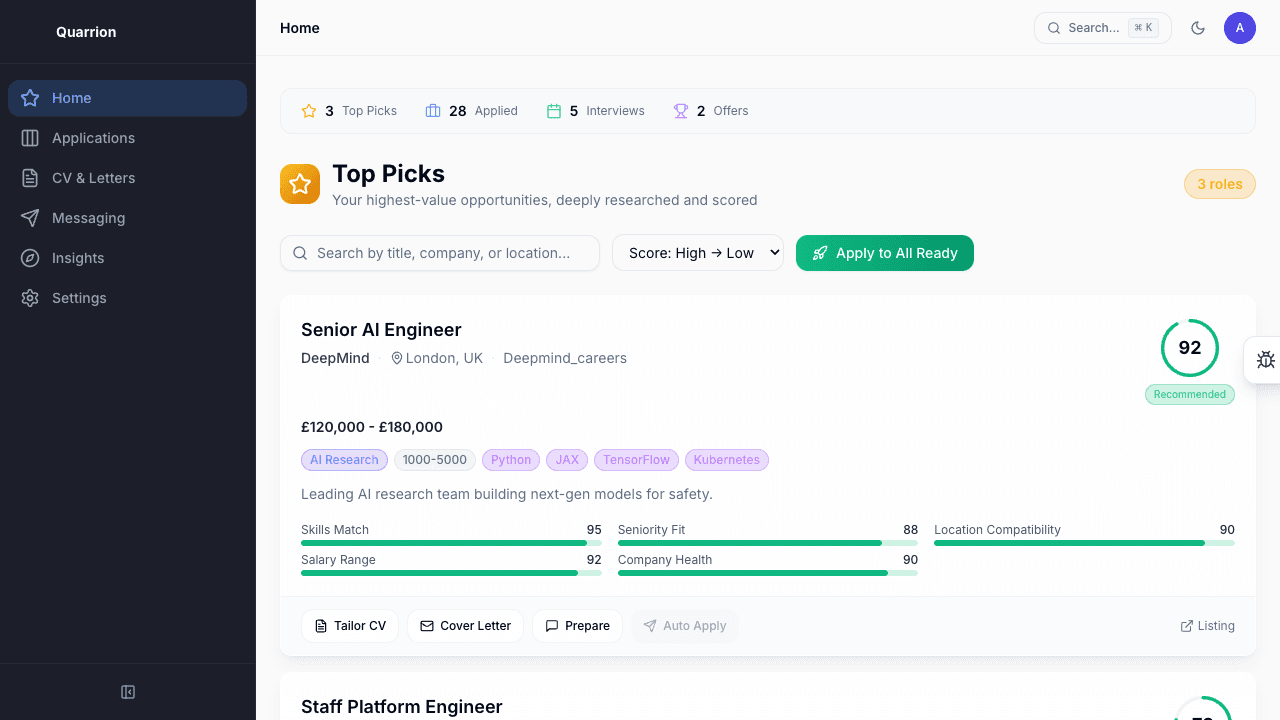
Task: Toggle dark mode moon icon
Action: click(1198, 28)
